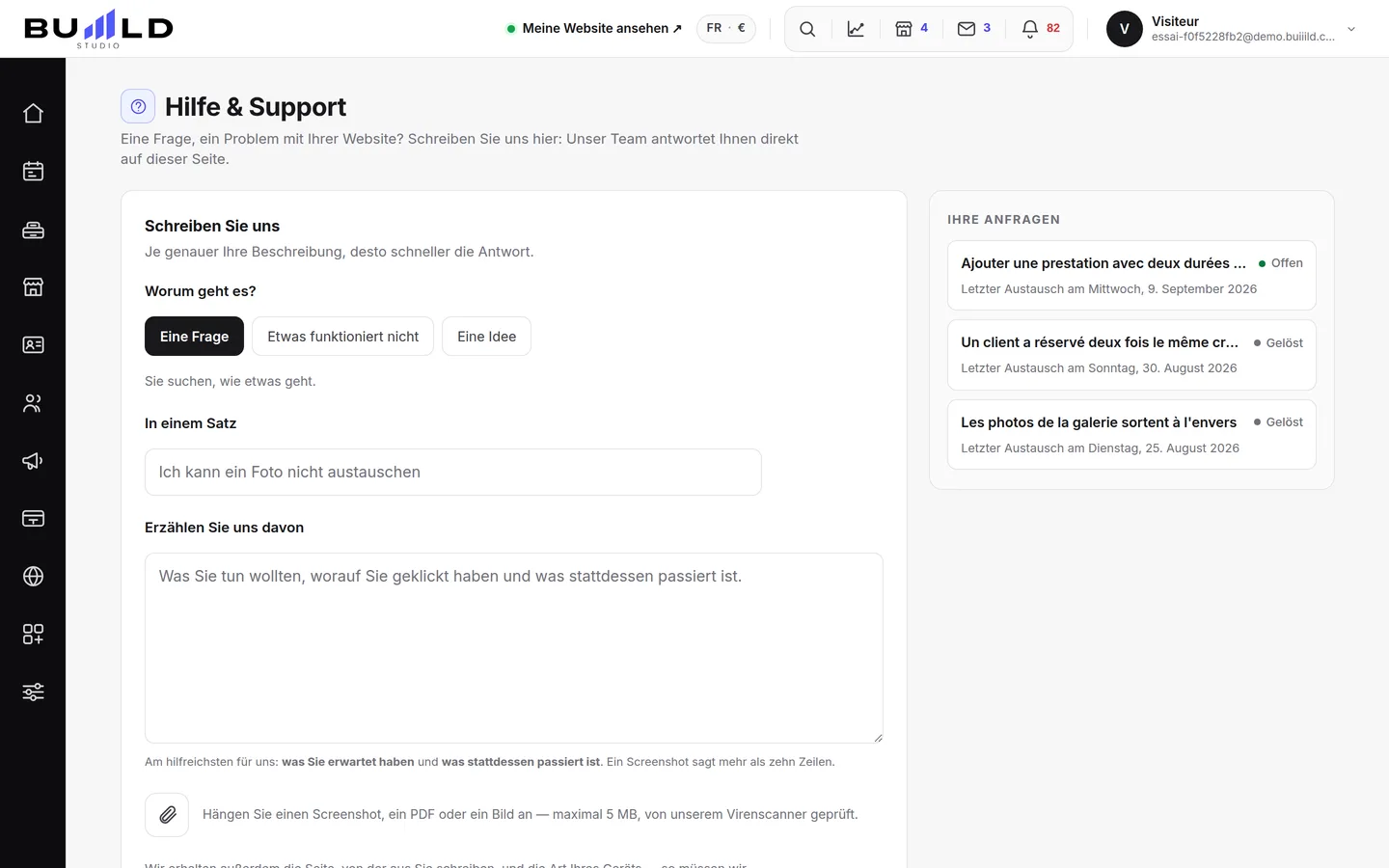Viewport: 1389px width, 868px height.
Task: Click the 'IHRE ANFRAGEN' heading
Action: click(x=1003, y=220)
